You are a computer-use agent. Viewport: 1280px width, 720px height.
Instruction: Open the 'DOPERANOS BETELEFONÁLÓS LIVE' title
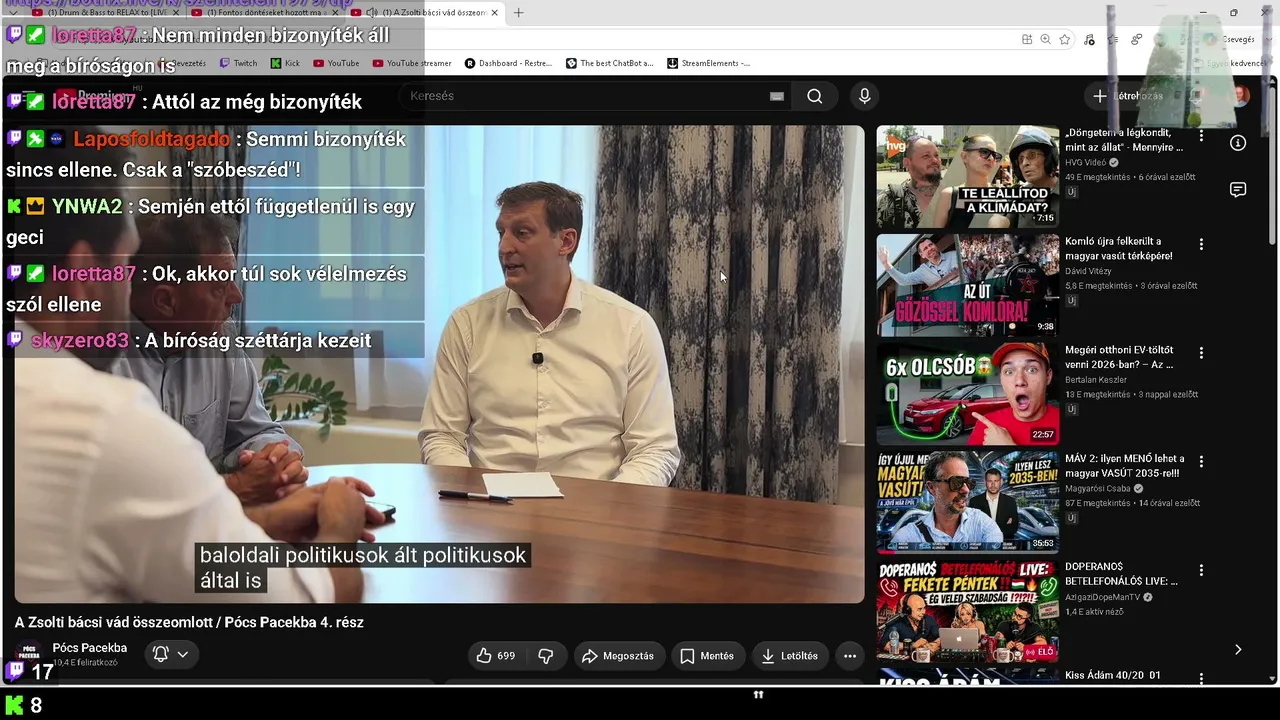click(1121, 574)
